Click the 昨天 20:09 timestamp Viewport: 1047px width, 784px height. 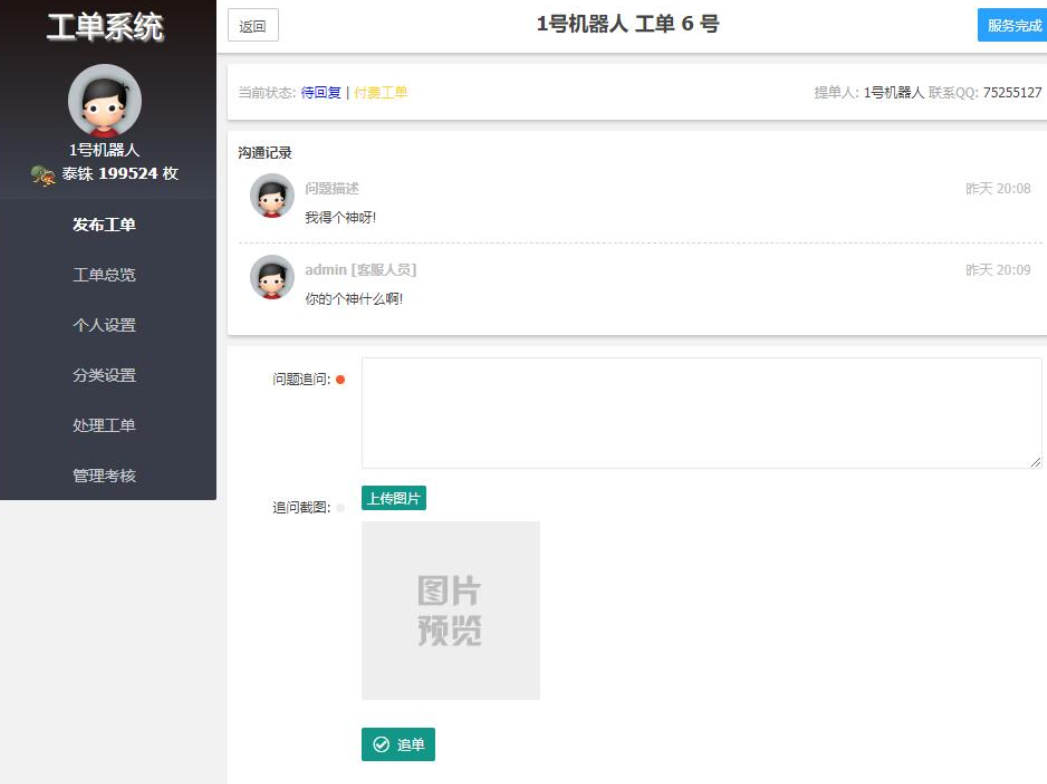(x=998, y=270)
